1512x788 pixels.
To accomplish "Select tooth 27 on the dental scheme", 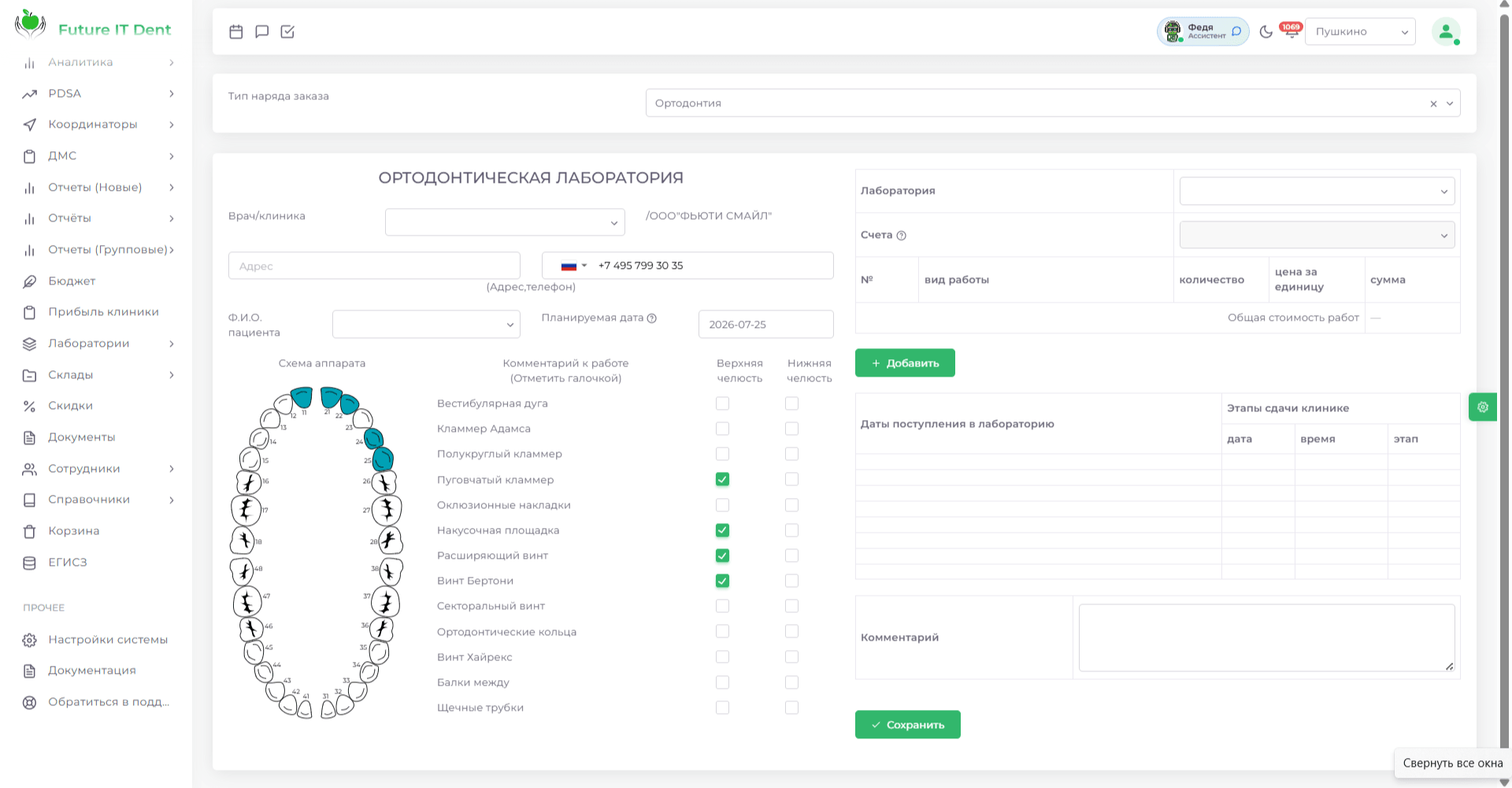I will 387,510.
